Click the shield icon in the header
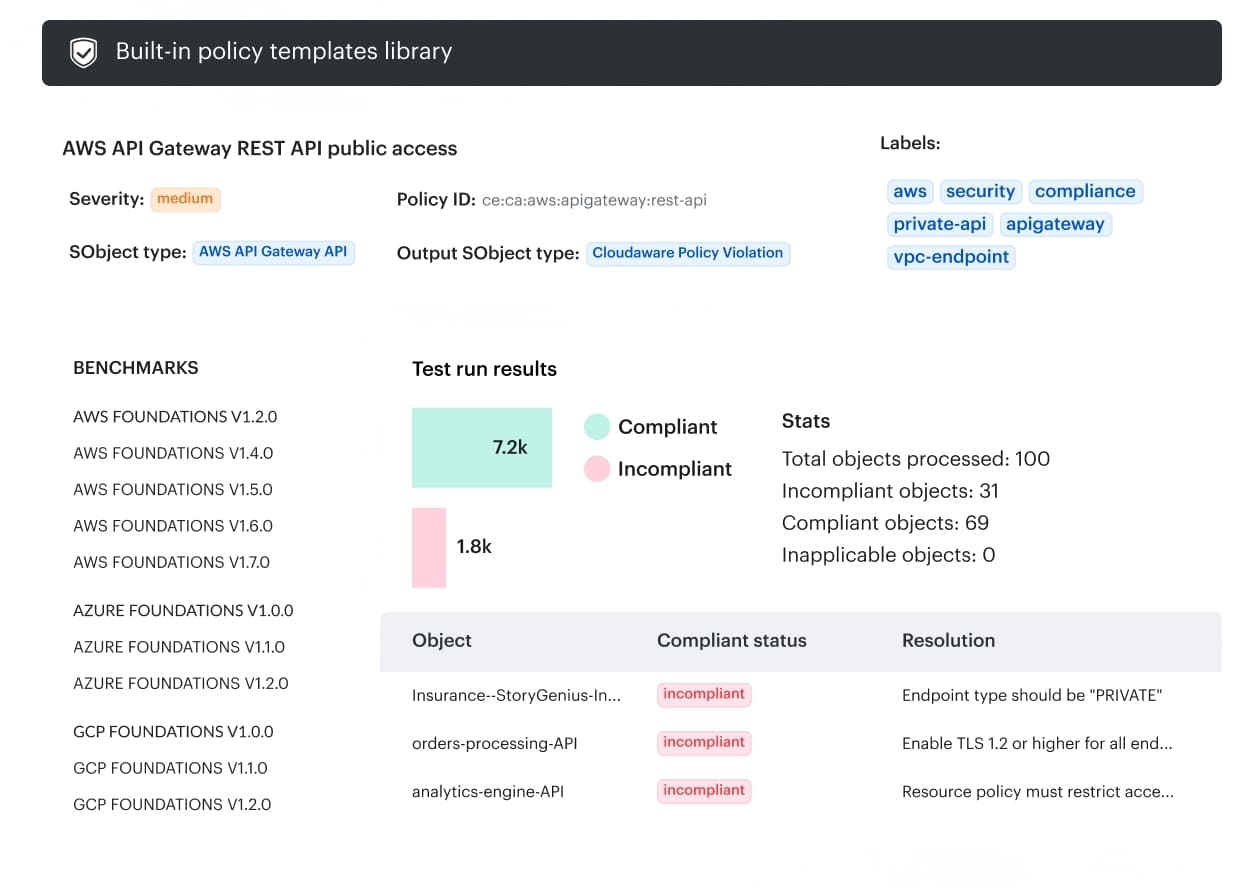1256x888 pixels. point(83,51)
